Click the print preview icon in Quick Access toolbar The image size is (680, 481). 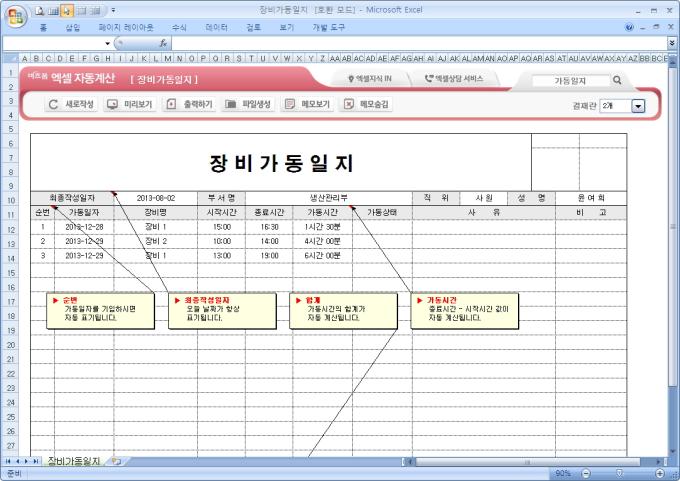point(40,11)
